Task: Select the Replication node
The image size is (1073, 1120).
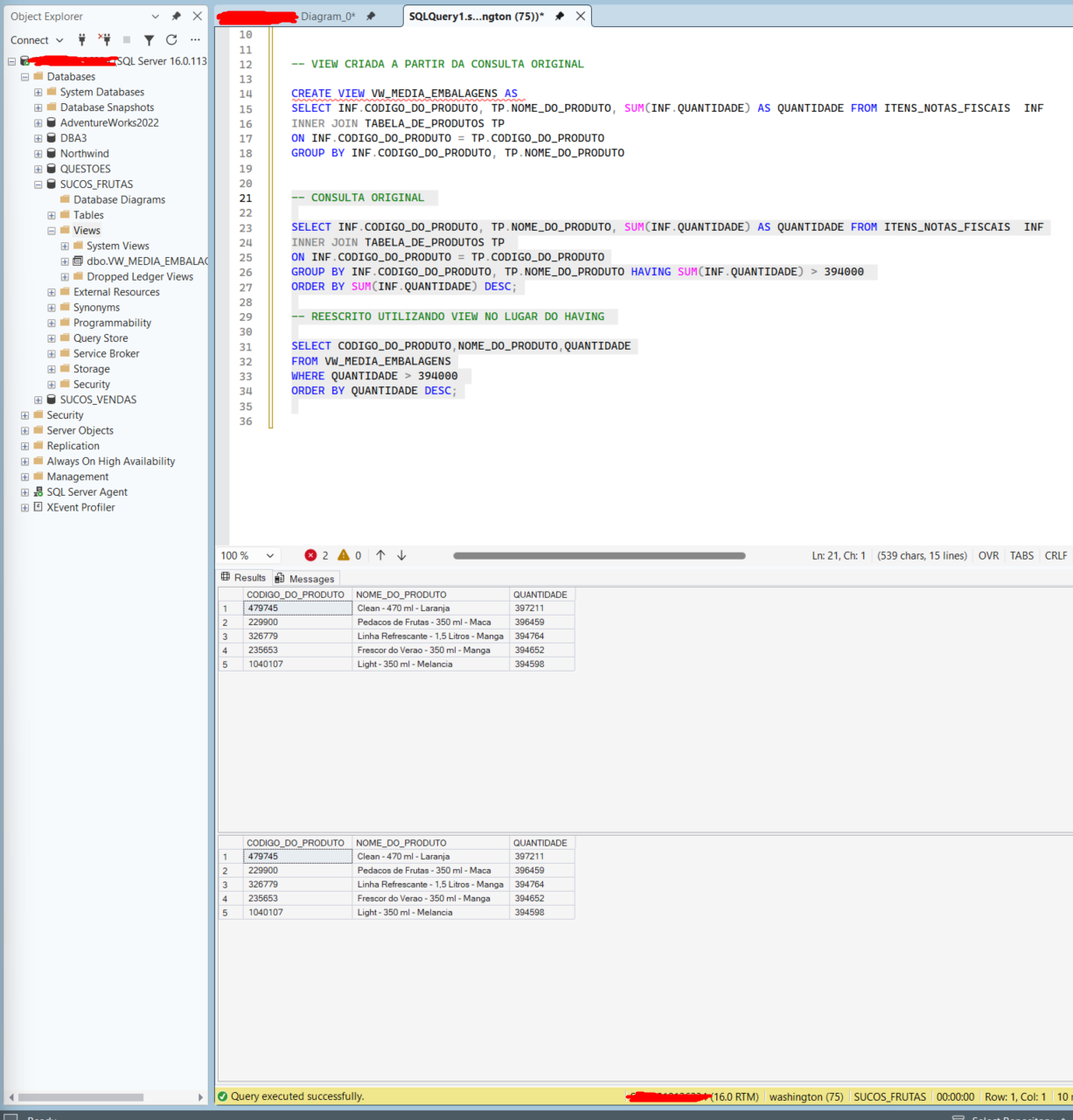Action: [x=73, y=446]
